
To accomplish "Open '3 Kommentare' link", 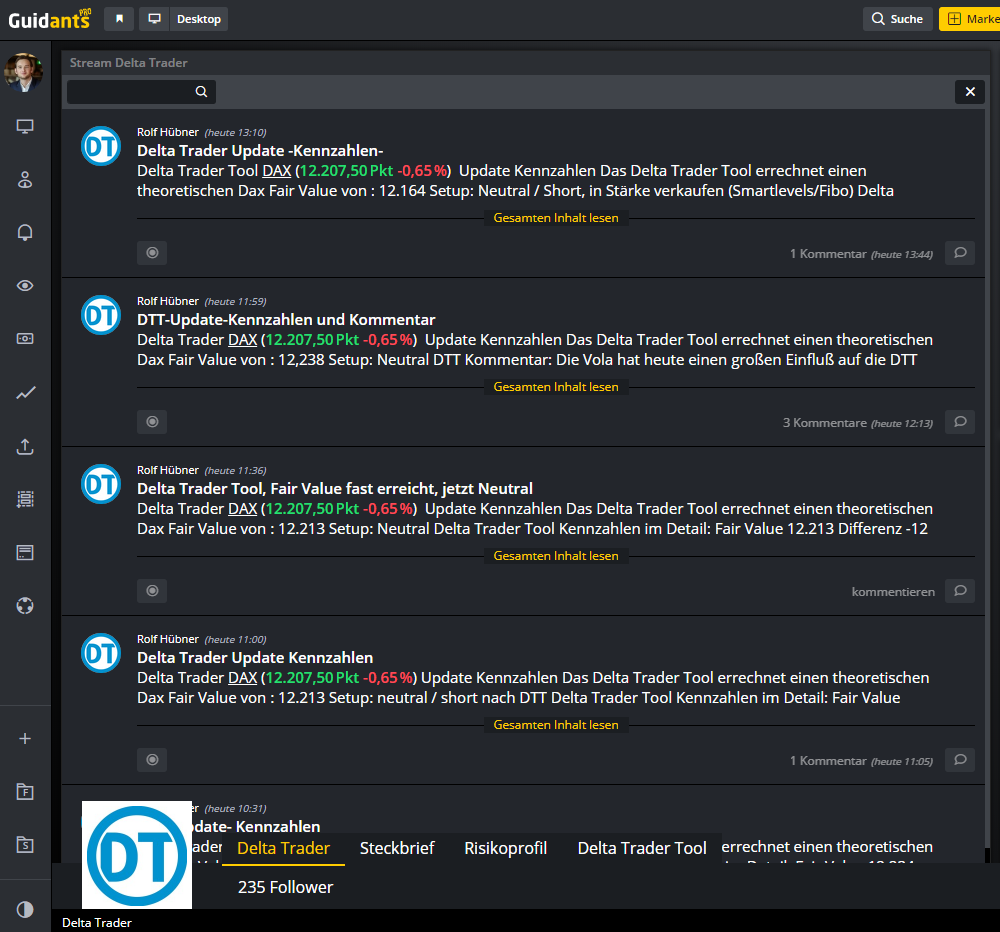I will (x=858, y=423).
